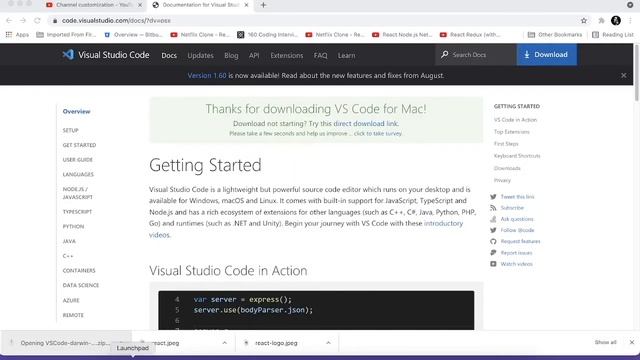This screenshot has height=360, width=640.
Task: Open the API navigation item
Action: pyautogui.click(x=254, y=56)
